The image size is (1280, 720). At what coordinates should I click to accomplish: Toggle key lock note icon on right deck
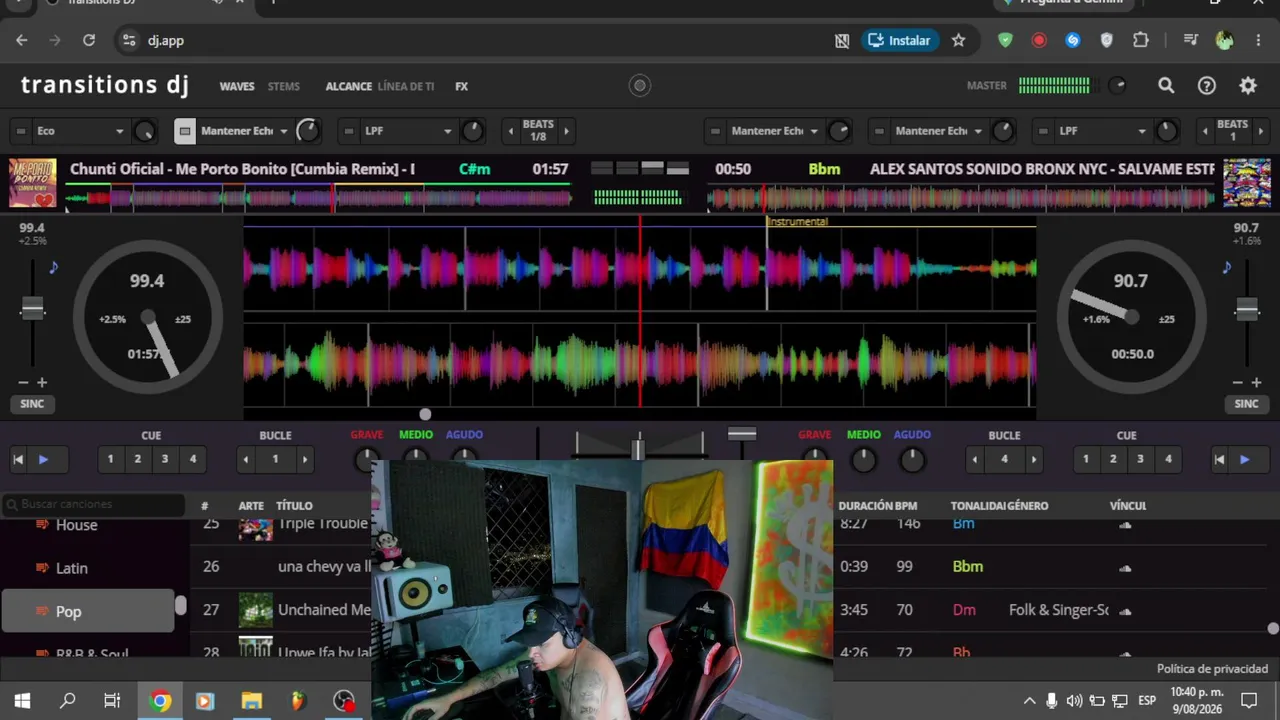(1226, 267)
